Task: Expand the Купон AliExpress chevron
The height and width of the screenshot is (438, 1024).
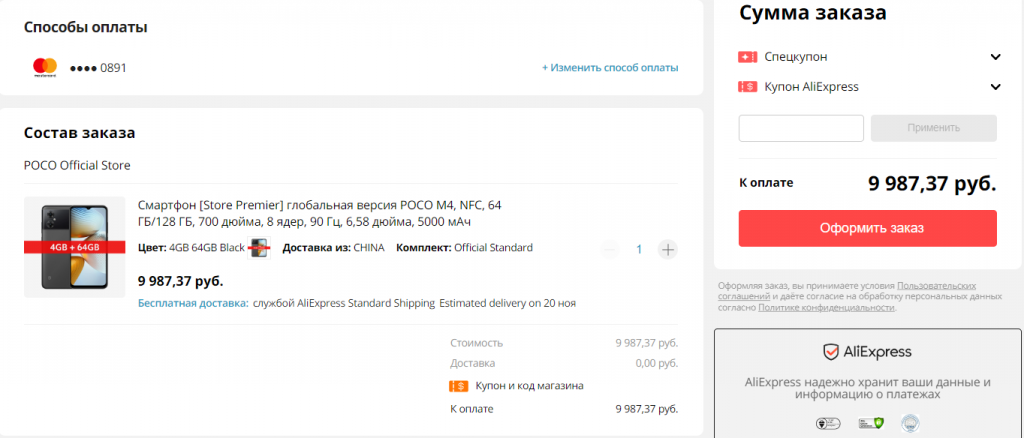Action: (995, 87)
